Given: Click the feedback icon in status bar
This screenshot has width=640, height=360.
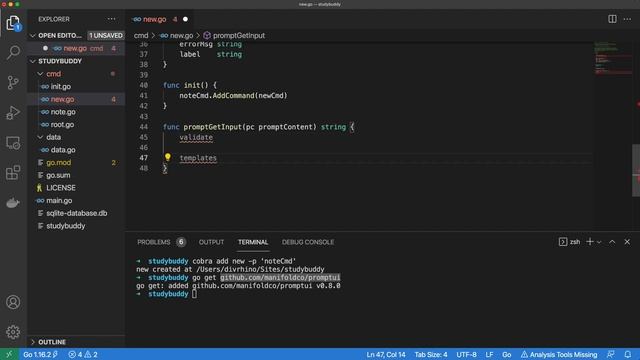Looking at the screenshot, I should [x=611, y=354].
